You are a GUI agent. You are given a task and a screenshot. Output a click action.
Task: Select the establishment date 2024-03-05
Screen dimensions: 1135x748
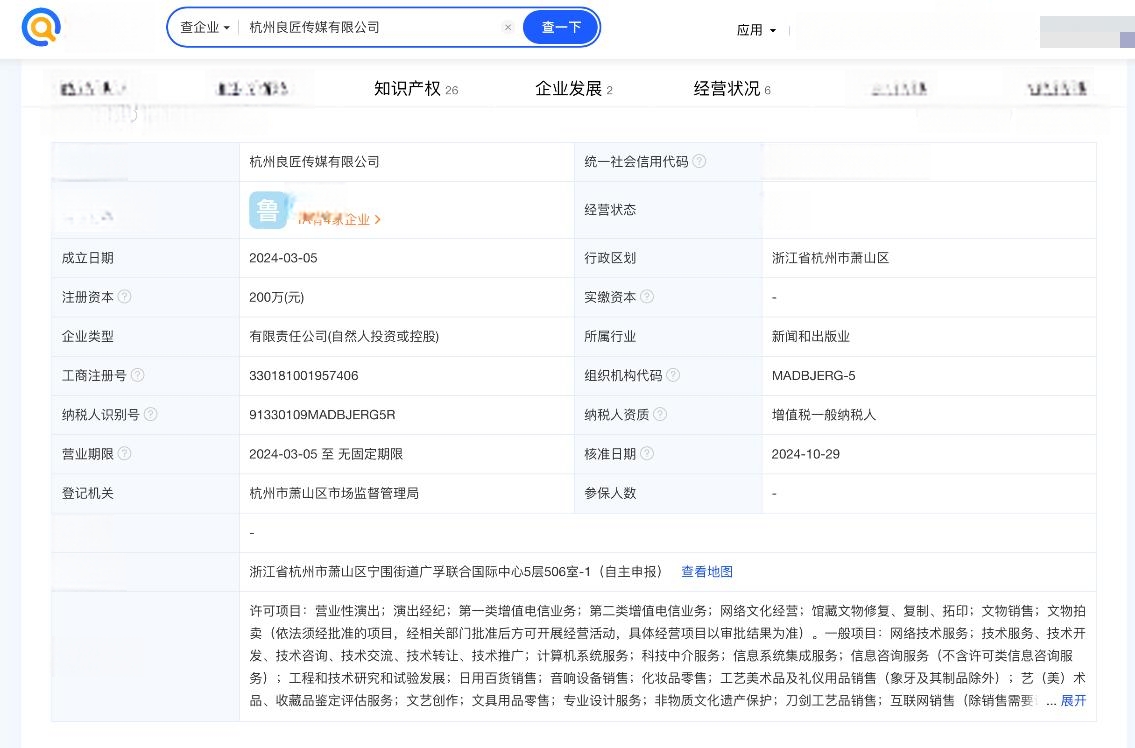(x=283, y=258)
